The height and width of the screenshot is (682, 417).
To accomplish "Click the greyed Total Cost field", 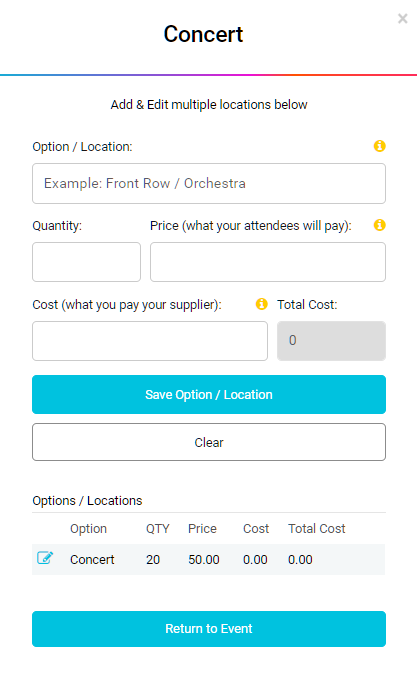I will [331, 341].
